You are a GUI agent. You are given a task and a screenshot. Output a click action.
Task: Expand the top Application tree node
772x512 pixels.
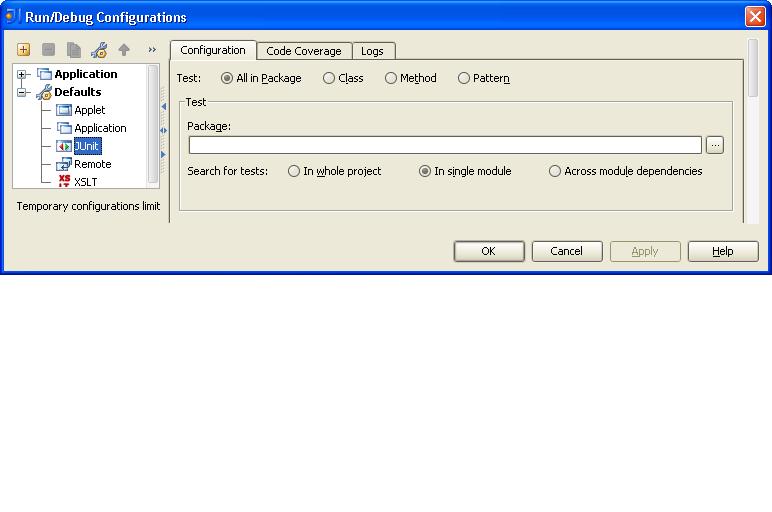(21, 74)
